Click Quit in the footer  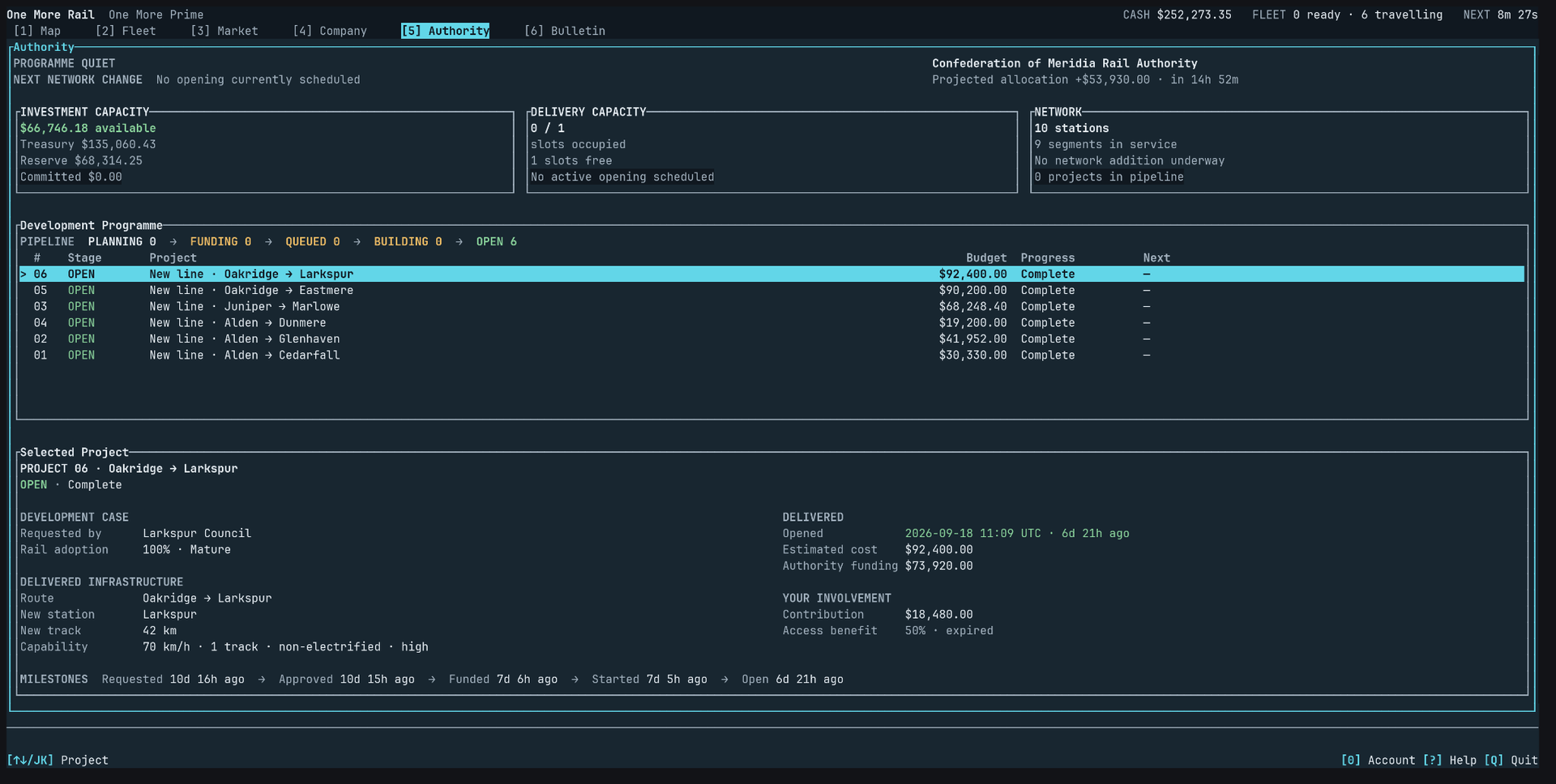coord(1511,760)
